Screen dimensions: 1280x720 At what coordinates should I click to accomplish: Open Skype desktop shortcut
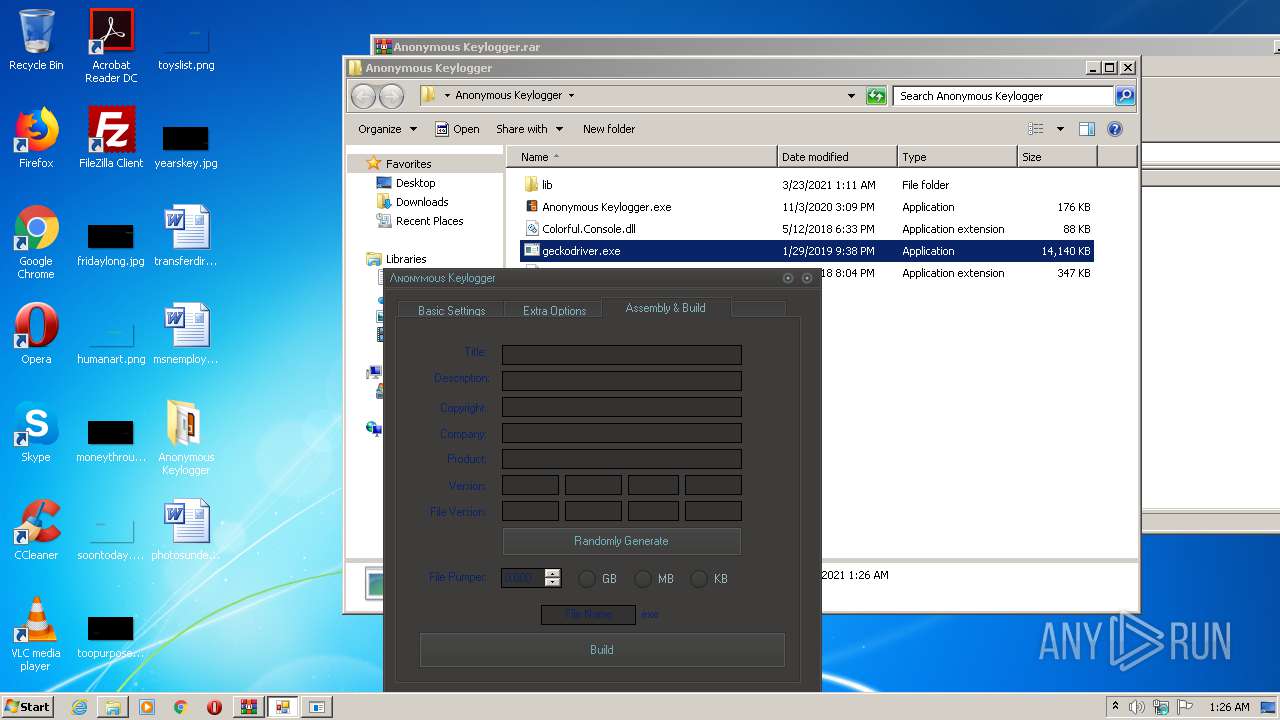pos(36,432)
